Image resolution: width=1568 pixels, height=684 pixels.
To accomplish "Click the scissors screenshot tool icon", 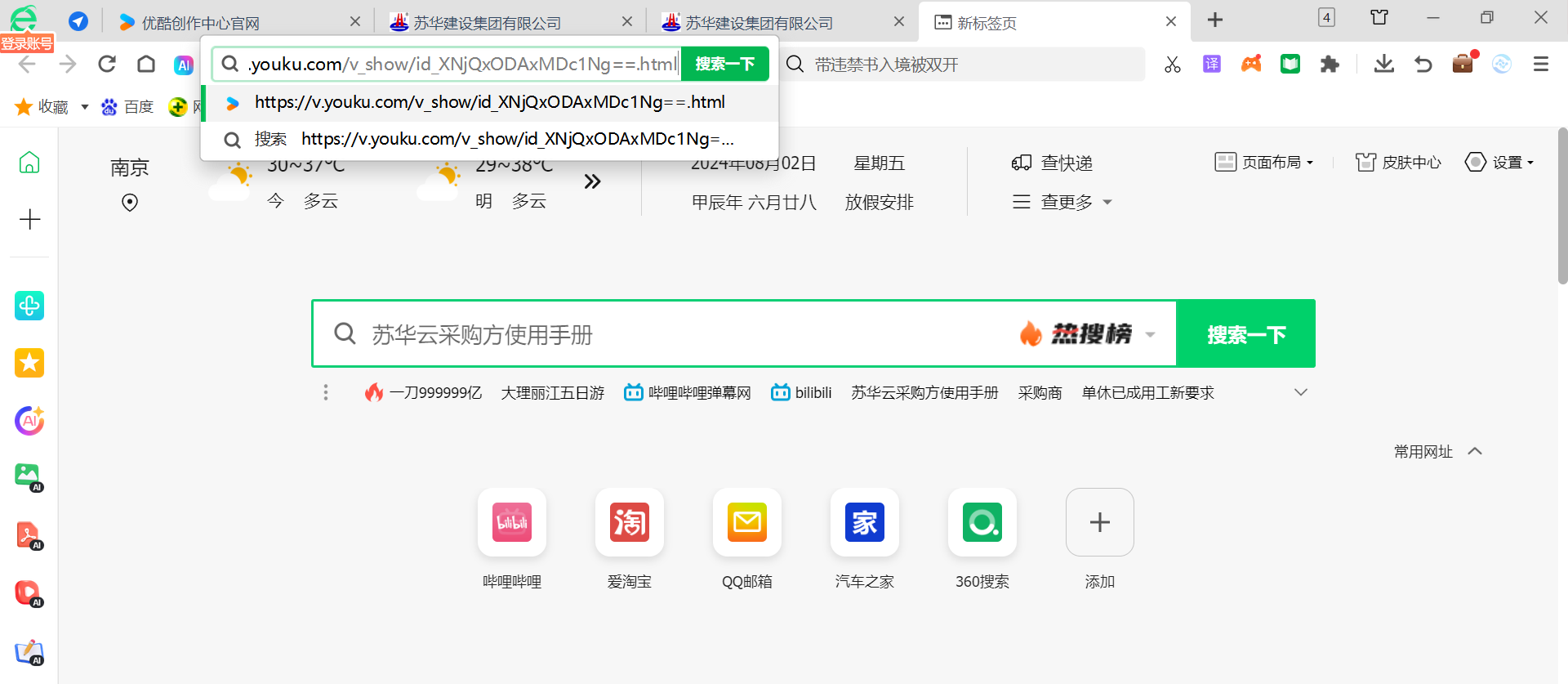I will click(1172, 65).
